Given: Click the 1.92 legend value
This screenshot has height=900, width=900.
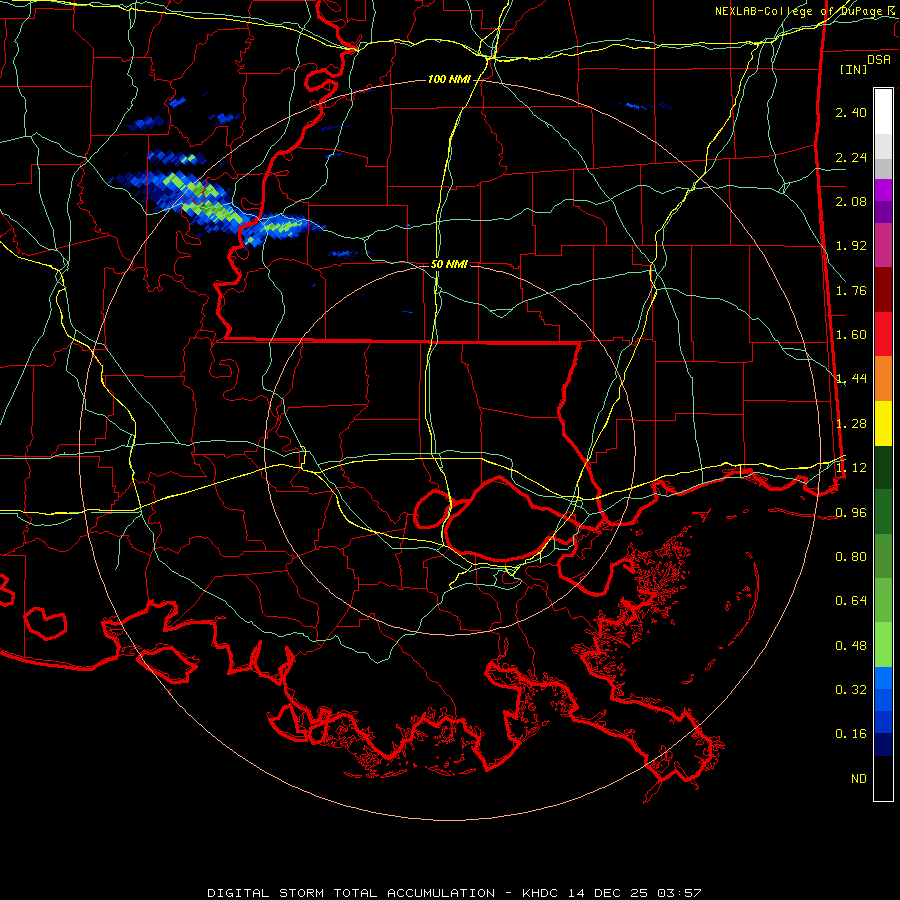Looking at the screenshot, I should [x=851, y=246].
